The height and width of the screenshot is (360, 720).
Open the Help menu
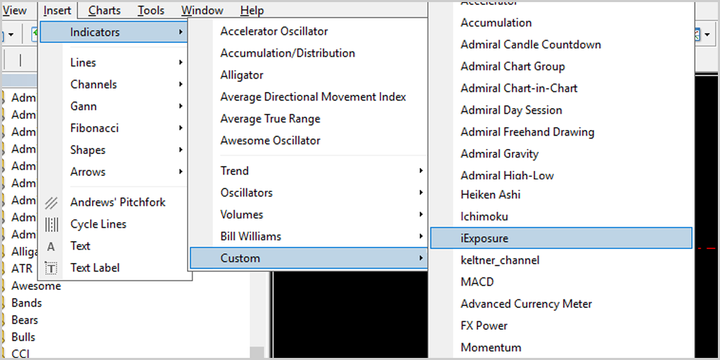(x=252, y=10)
